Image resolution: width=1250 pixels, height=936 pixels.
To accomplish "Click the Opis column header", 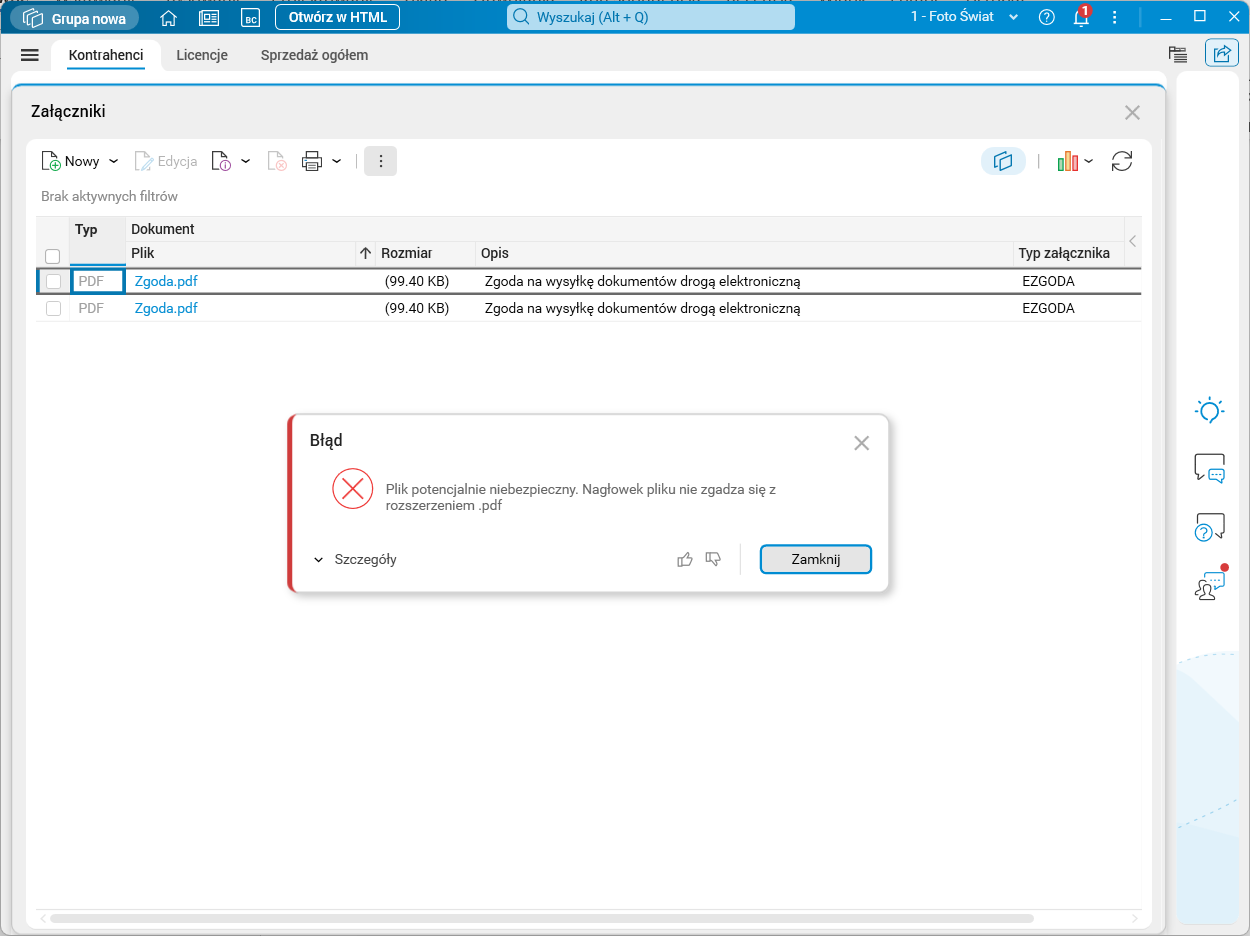I will click(x=744, y=254).
